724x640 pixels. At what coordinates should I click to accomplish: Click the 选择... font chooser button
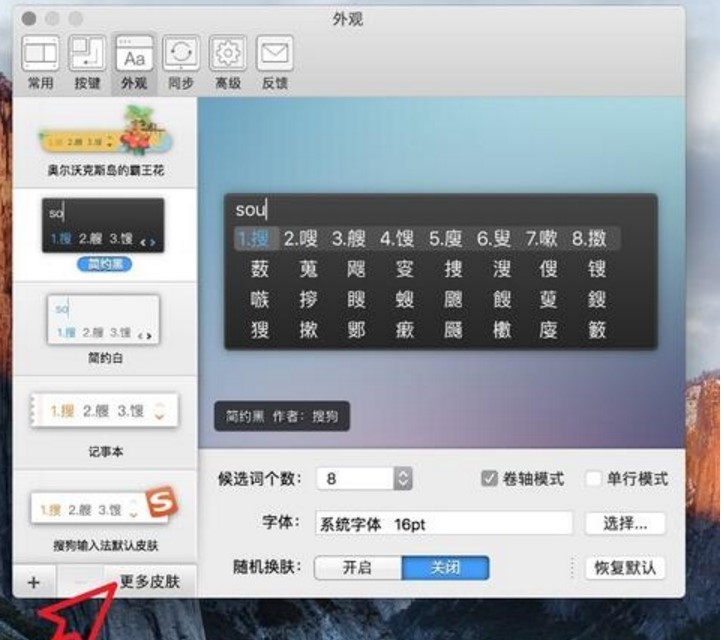pyautogui.click(x=625, y=524)
